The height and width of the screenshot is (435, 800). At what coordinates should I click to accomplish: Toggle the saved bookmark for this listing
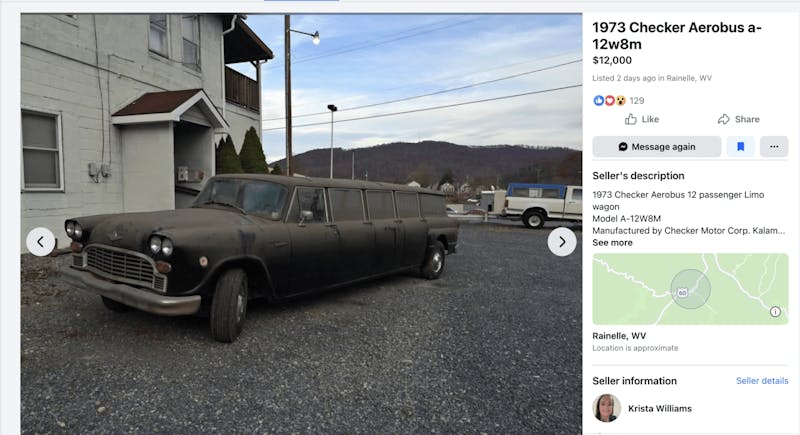click(x=740, y=147)
